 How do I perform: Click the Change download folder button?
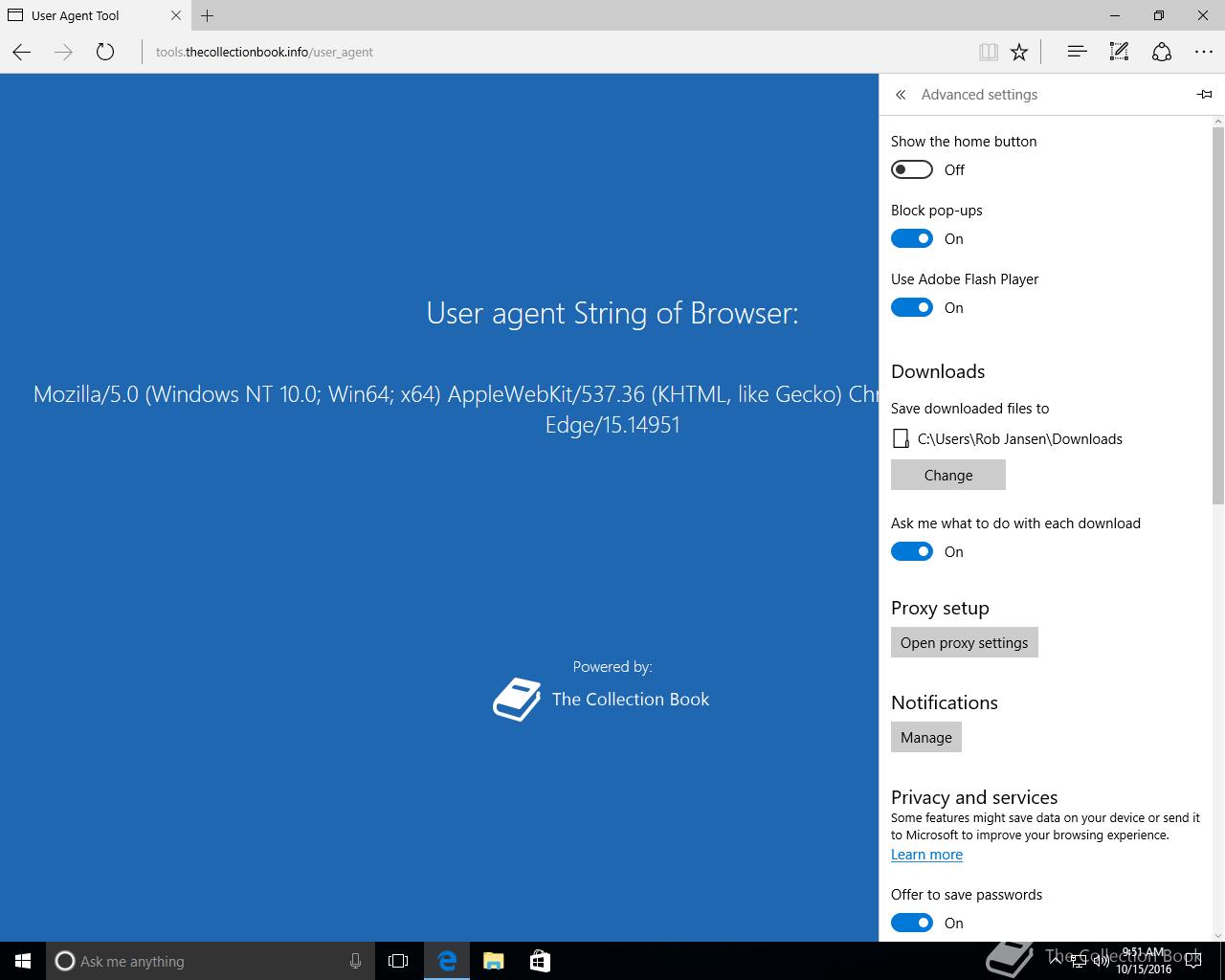pyautogui.click(x=948, y=475)
